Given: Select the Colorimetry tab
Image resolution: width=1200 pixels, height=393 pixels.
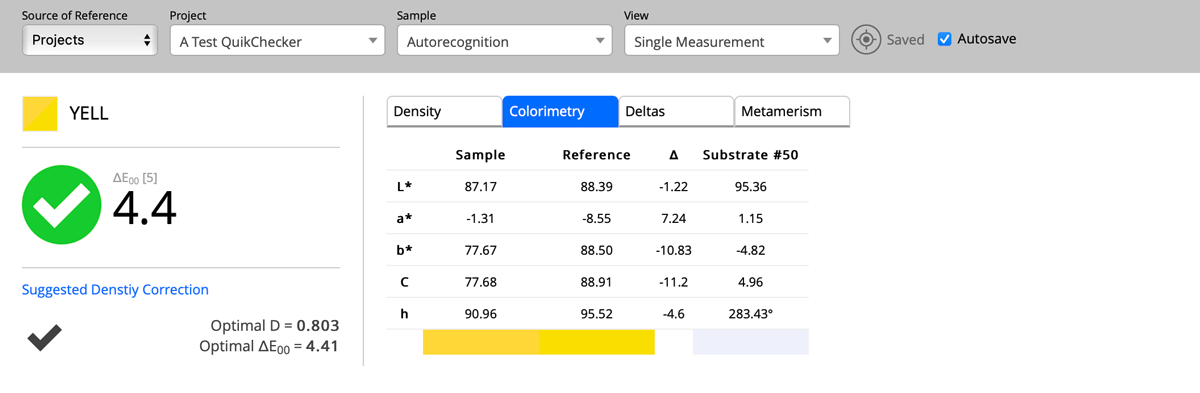Looking at the screenshot, I should click(560, 111).
